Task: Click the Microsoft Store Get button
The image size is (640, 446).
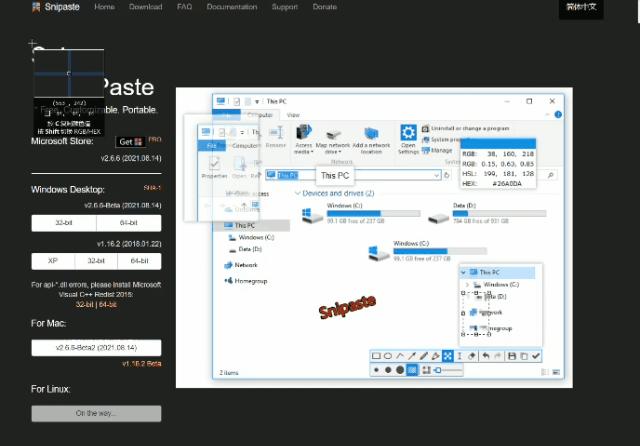Action: (129, 142)
